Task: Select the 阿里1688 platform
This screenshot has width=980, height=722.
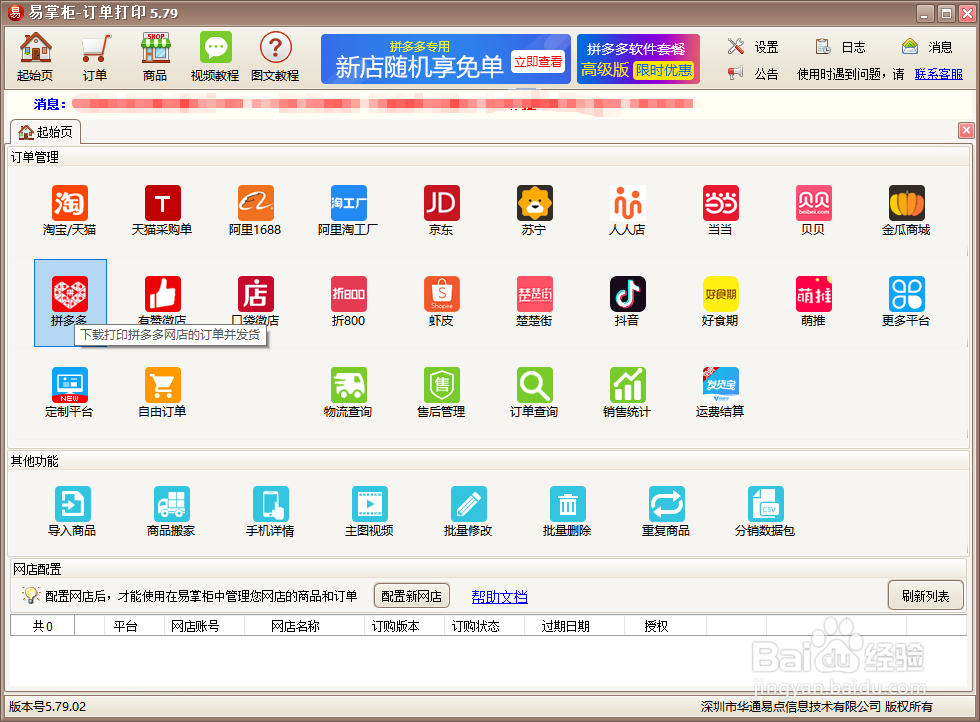Action: pyautogui.click(x=255, y=211)
